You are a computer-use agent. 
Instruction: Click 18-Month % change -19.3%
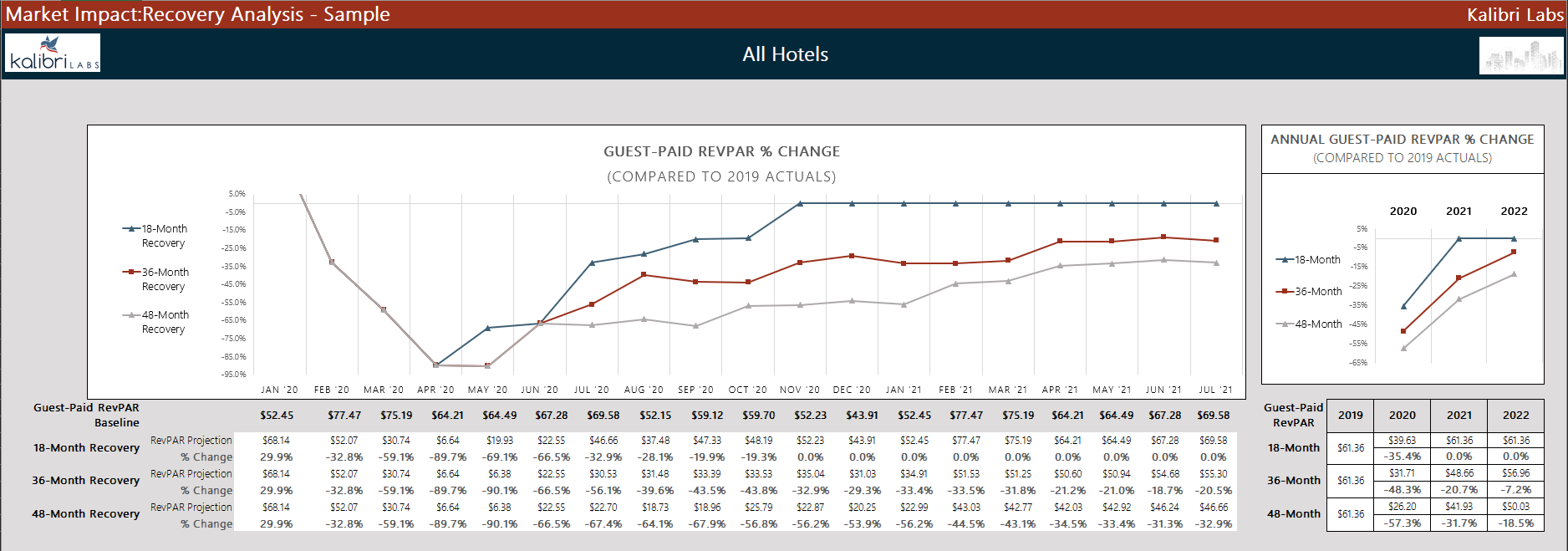pos(759,457)
